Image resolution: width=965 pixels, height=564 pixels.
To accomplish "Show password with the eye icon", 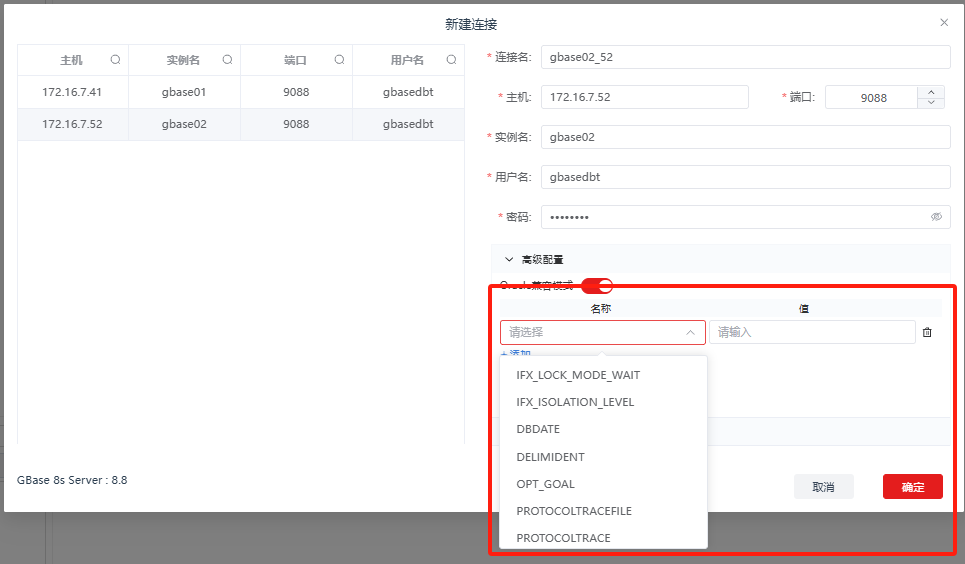I will [936, 217].
